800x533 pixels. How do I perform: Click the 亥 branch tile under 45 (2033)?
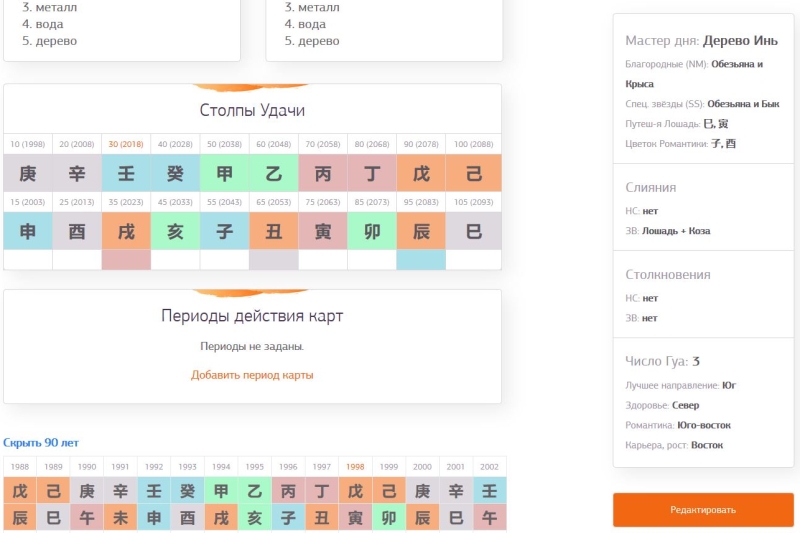(175, 231)
